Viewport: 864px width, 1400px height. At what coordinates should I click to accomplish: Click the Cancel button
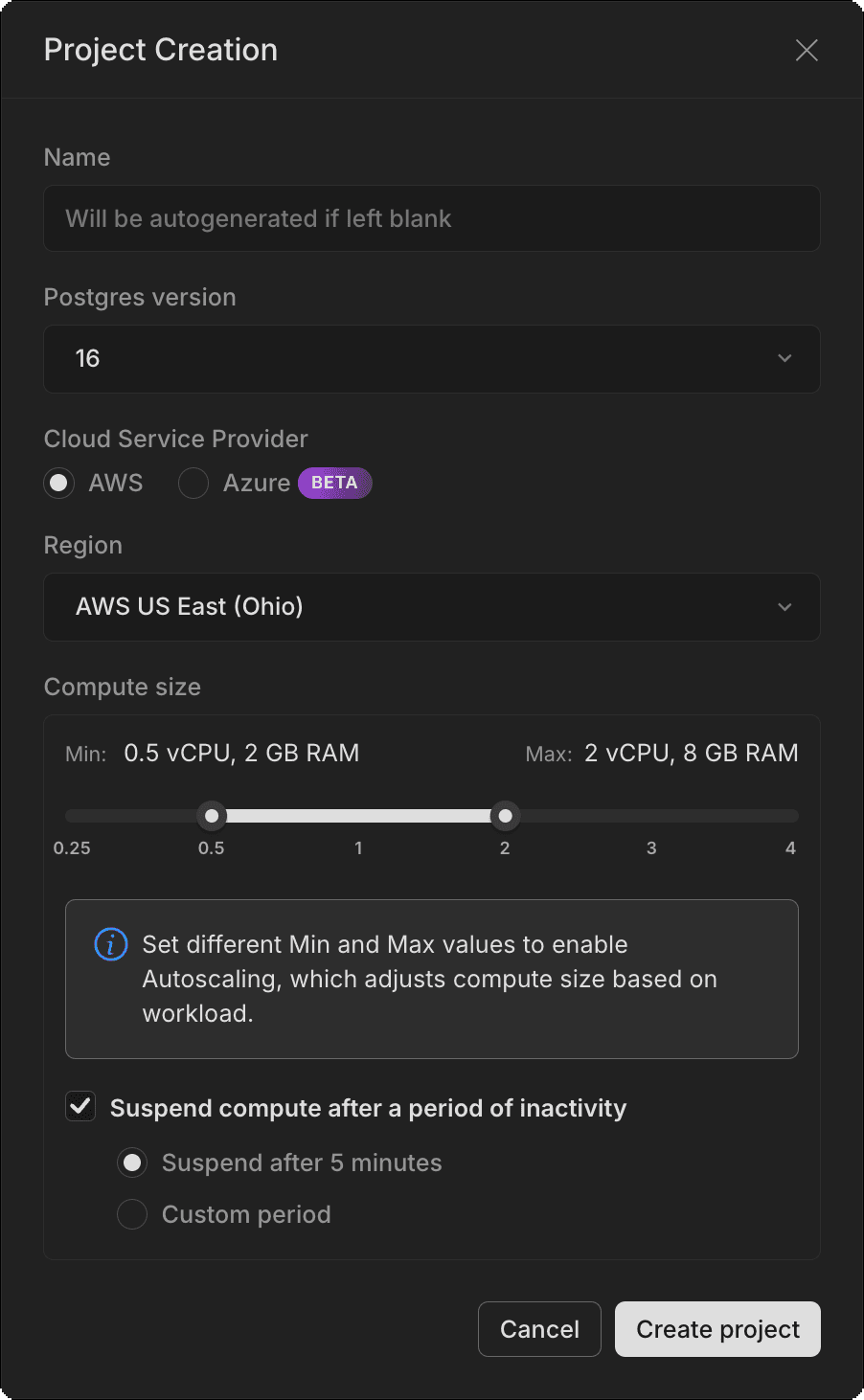(539, 1329)
